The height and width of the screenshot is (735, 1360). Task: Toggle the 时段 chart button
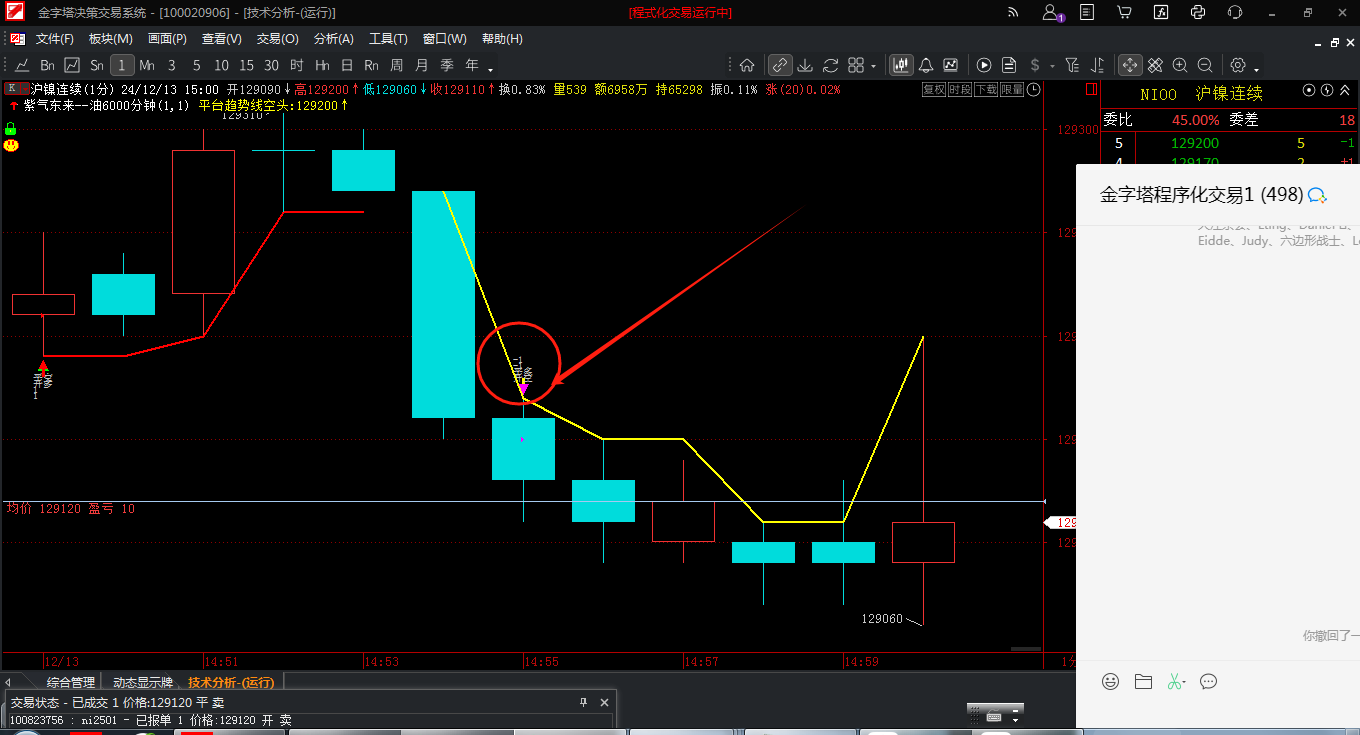click(x=960, y=89)
